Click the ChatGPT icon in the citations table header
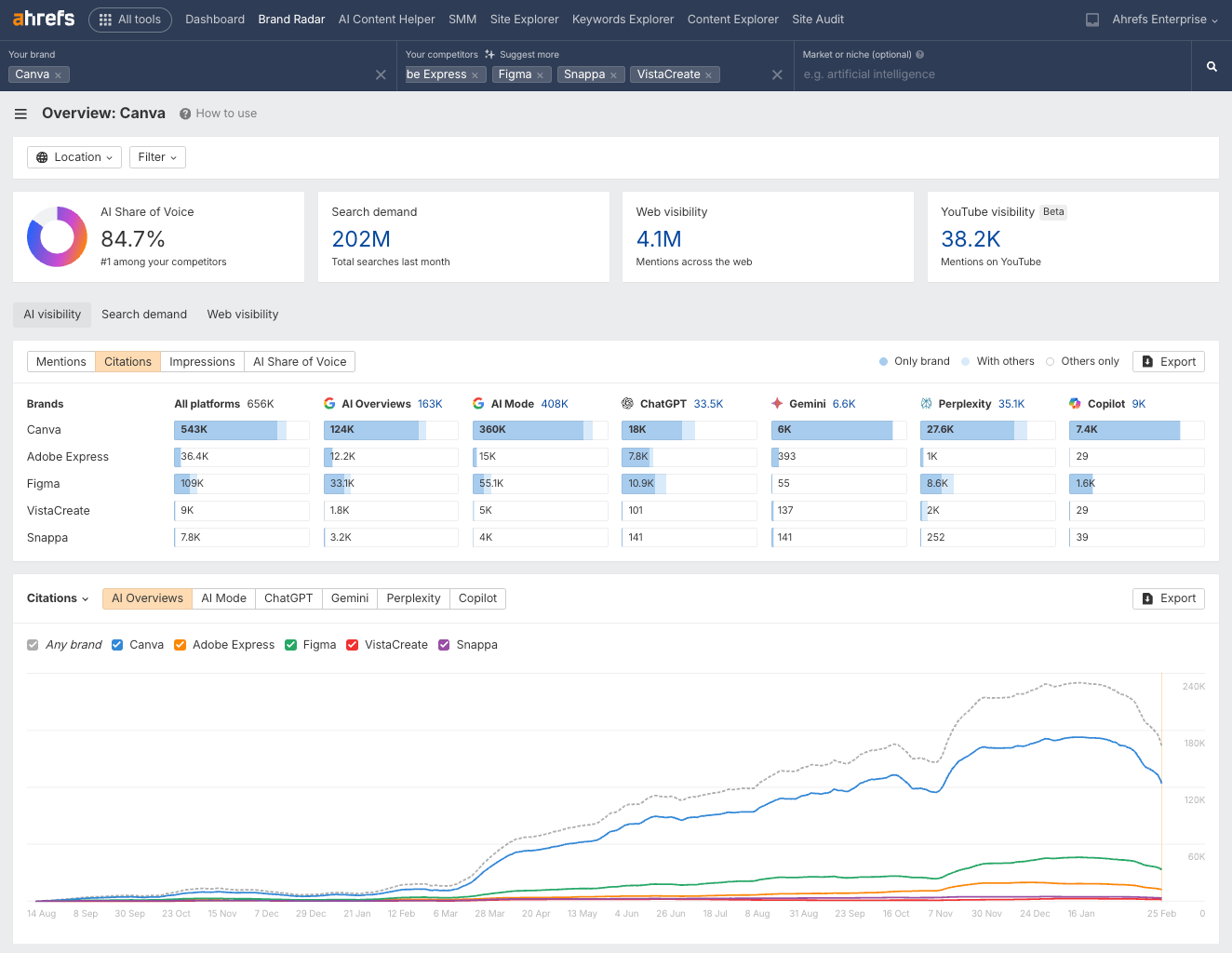The image size is (1232, 953). tap(628, 403)
